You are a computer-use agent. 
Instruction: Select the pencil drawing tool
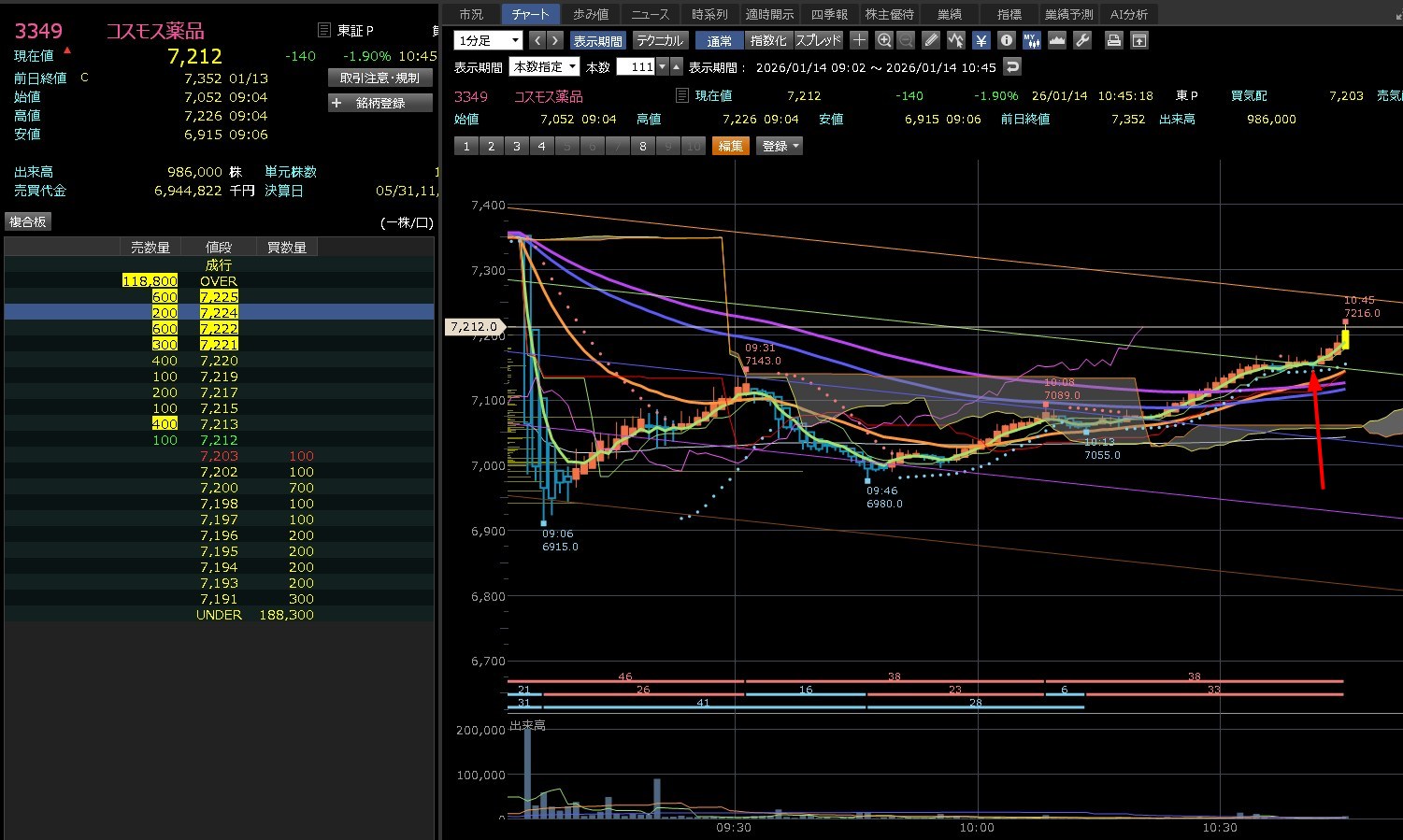coord(931,40)
